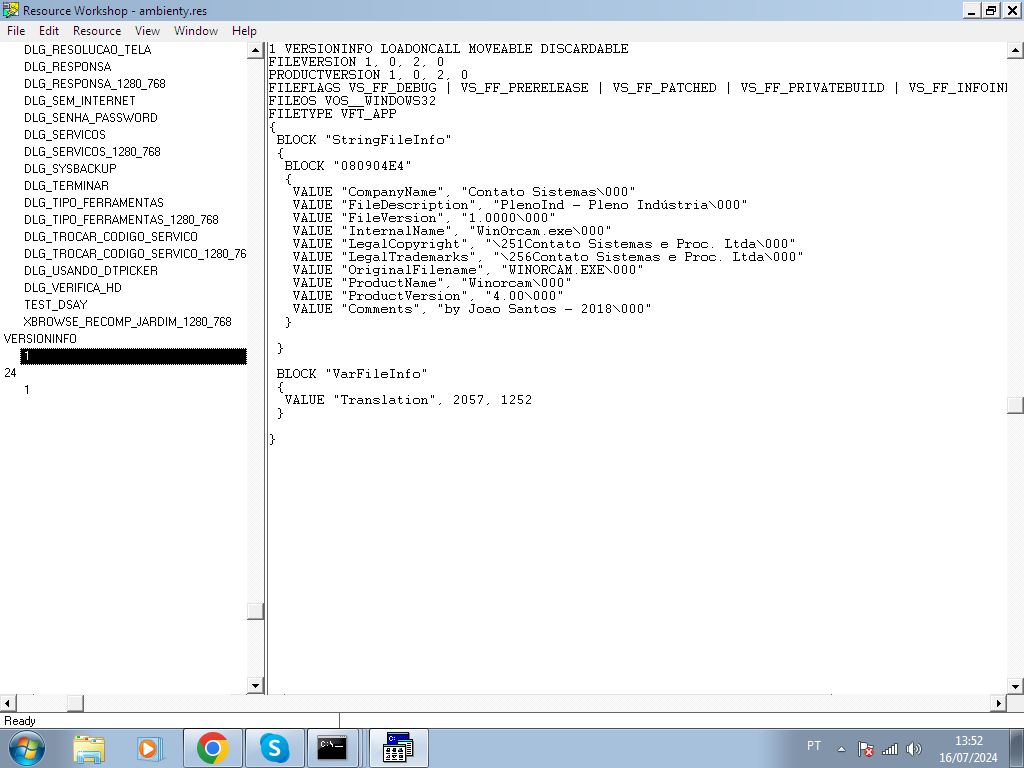
Task: Open the volume speaker tray icon
Action: tap(914, 749)
